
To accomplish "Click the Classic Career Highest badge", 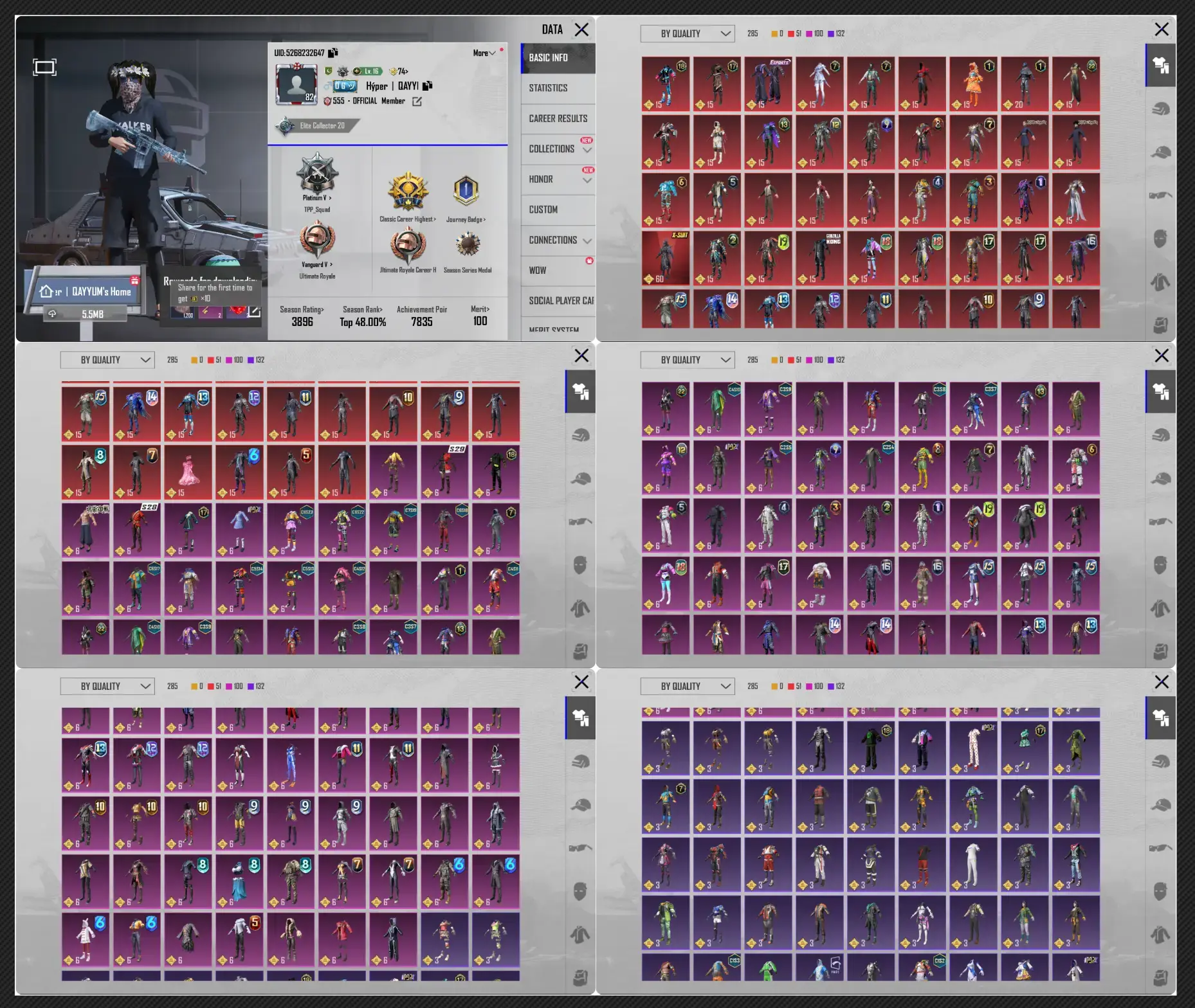I will point(407,192).
